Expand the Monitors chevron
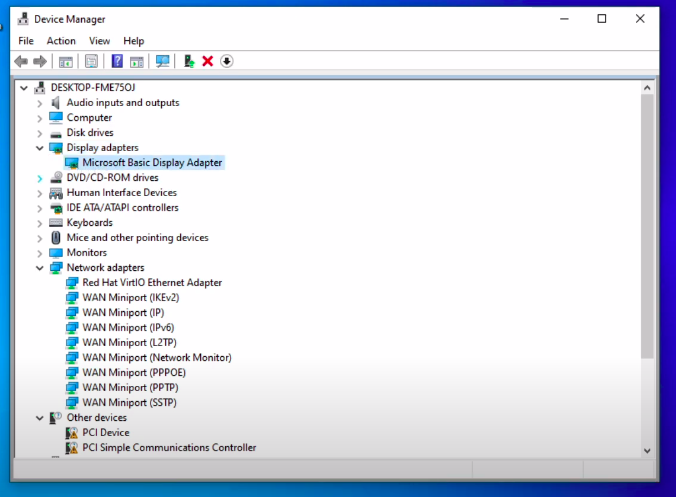Viewport: 676px width, 497px height. [x=40, y=253]
